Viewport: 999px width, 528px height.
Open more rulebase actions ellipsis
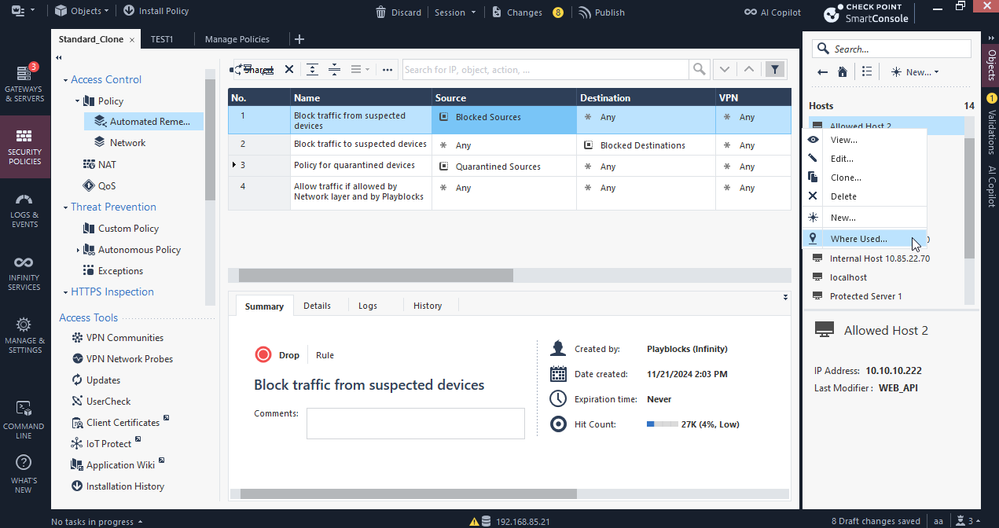coord(387,69)
